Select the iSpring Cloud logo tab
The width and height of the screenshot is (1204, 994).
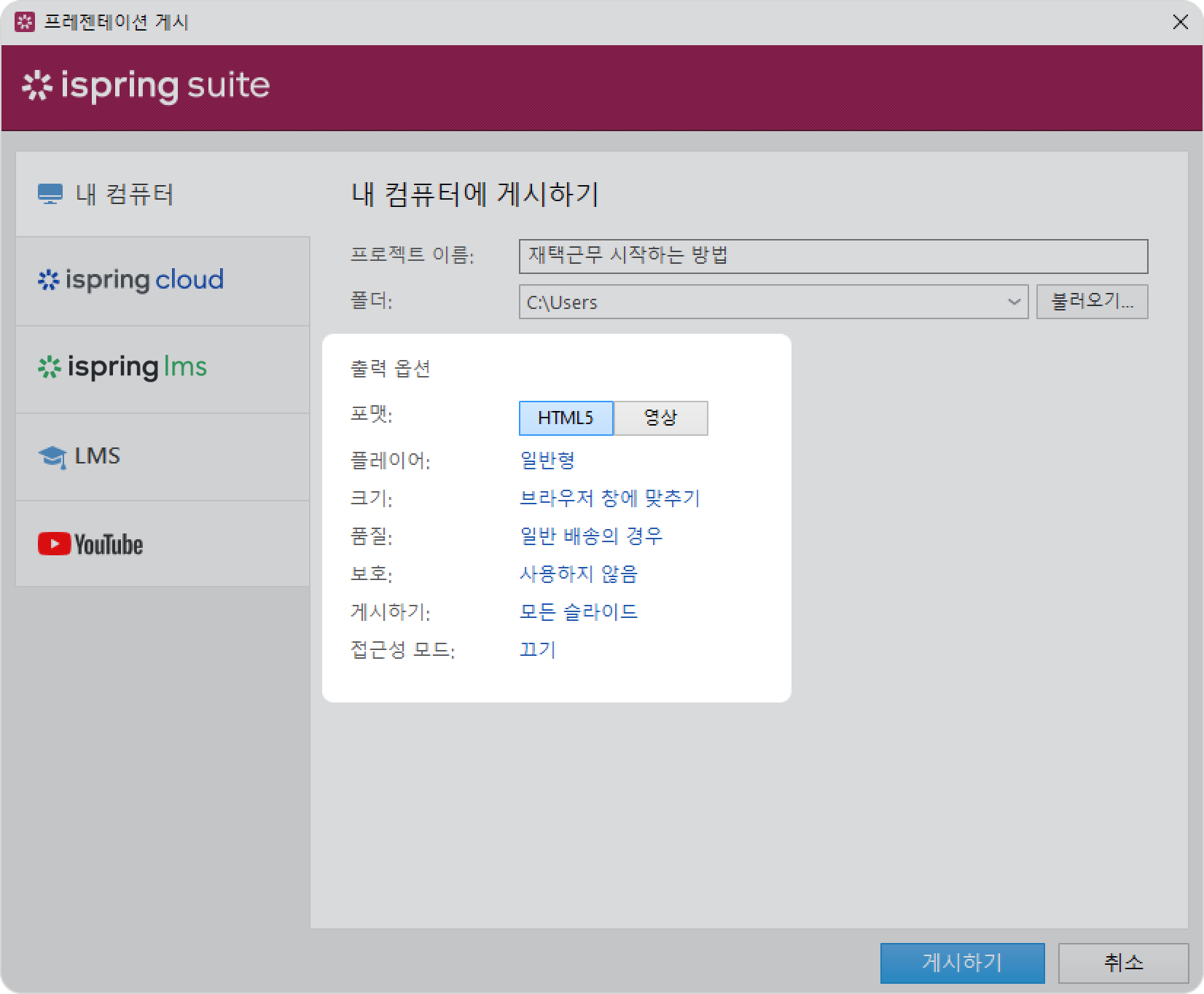click(131, 281)
